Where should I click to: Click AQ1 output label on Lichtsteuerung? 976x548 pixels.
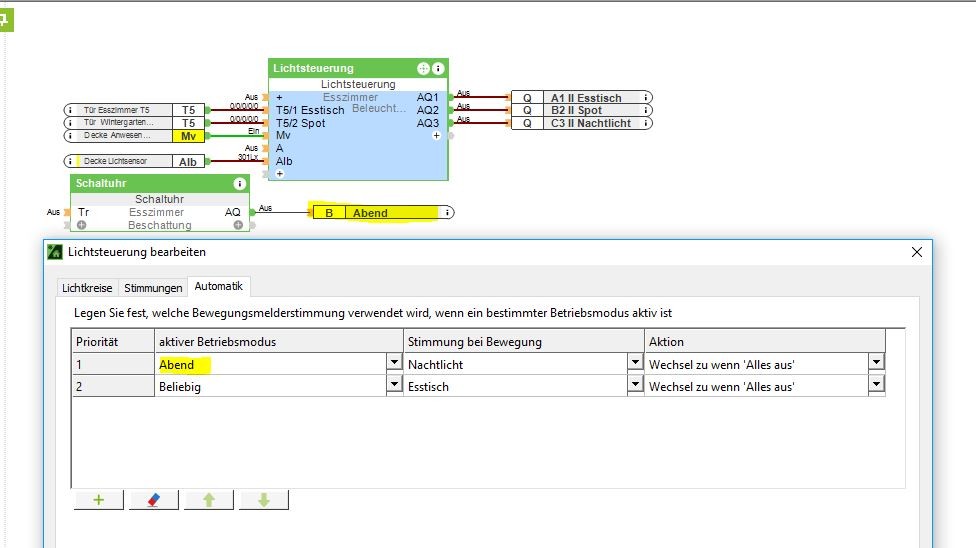(x=428, y=97)
